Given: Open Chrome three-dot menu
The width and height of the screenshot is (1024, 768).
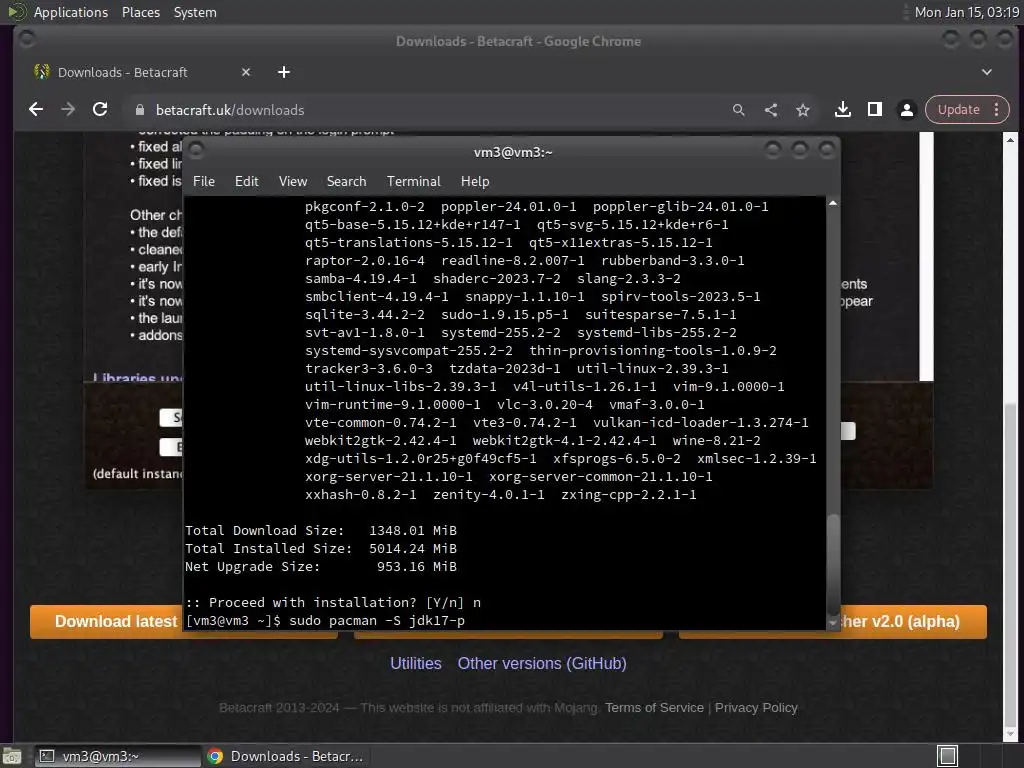Looking at the screenshot, I should click(997, 110).
